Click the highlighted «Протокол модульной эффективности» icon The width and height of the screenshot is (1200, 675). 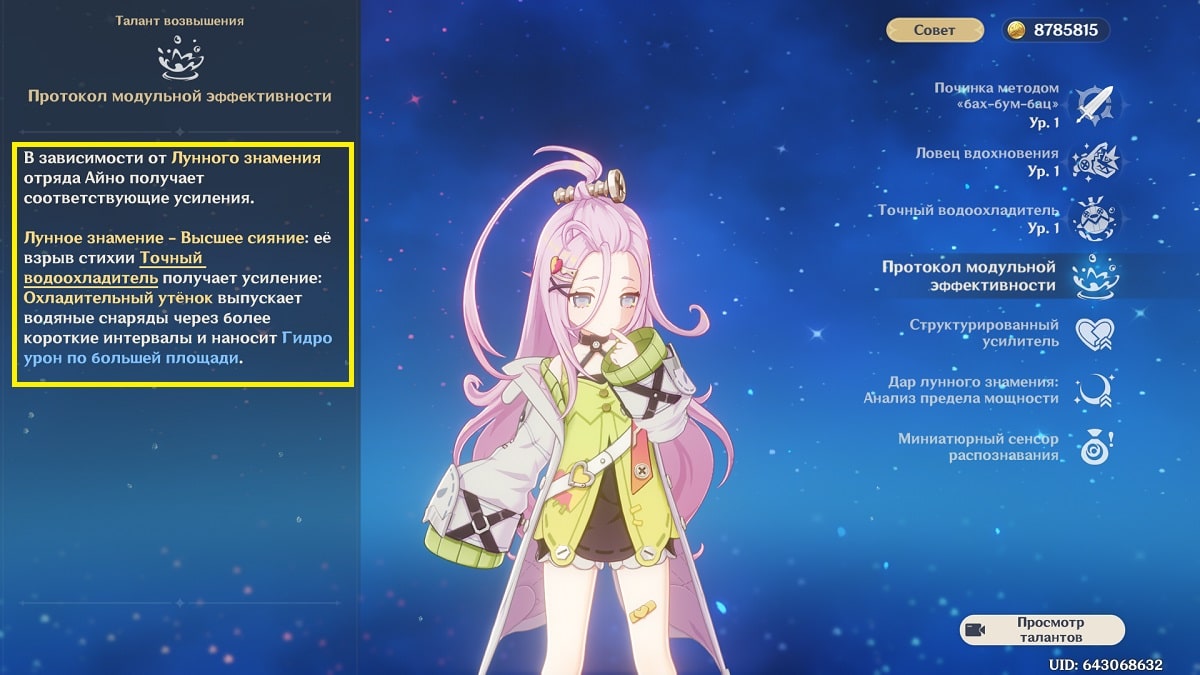pos(1094,276)
